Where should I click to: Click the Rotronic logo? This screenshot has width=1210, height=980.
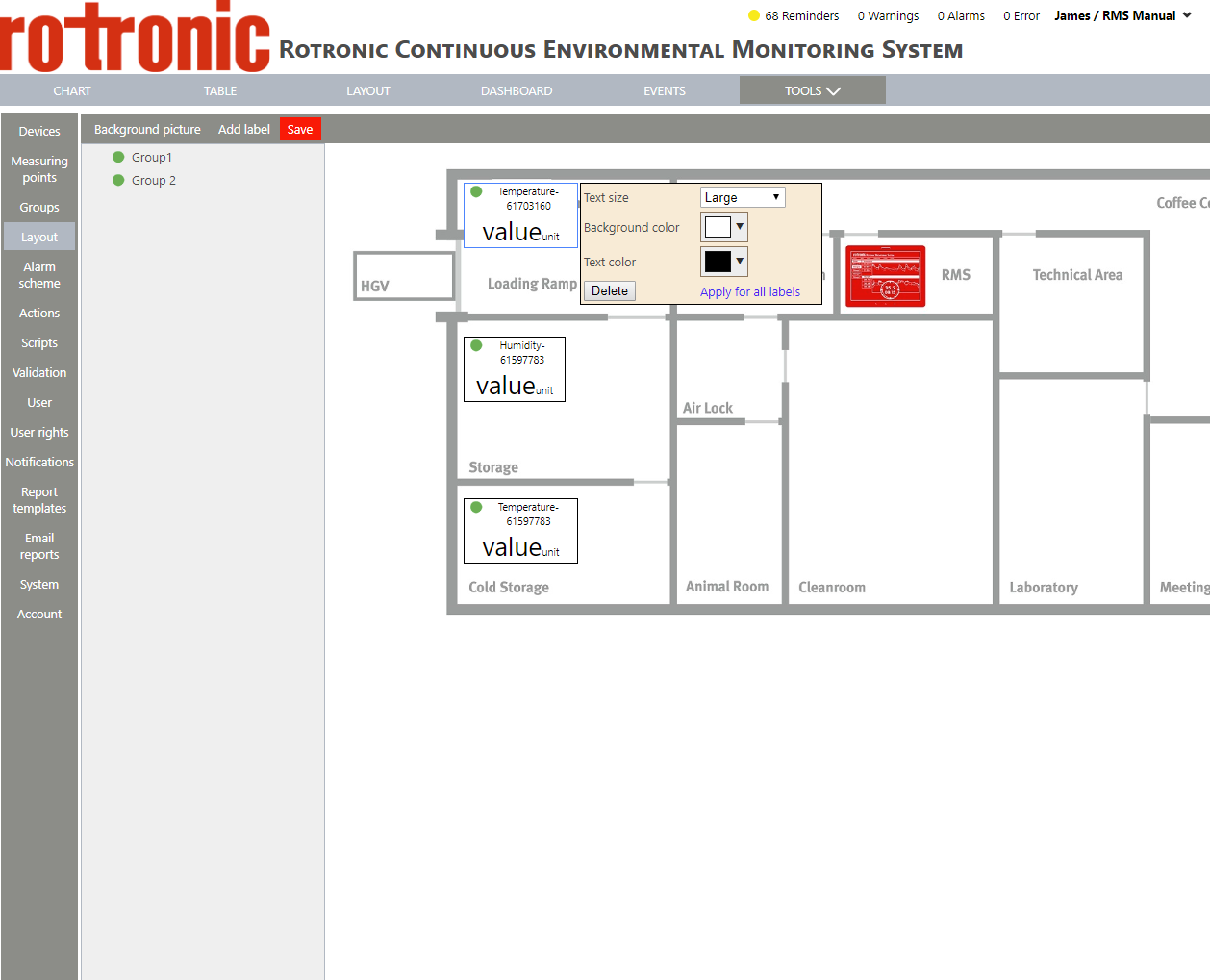(135, 37)
